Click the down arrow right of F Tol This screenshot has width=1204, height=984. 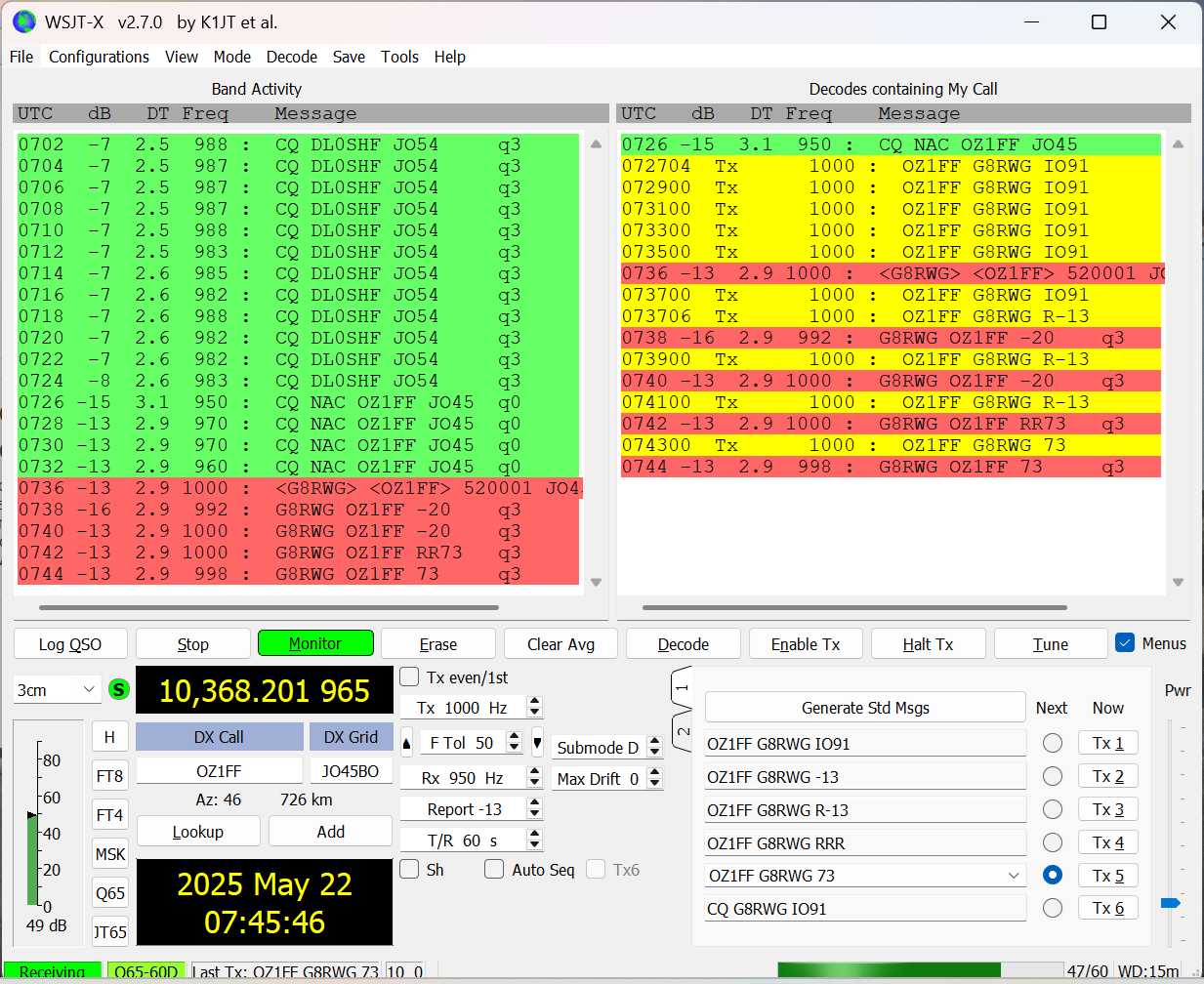tap(537, 743)
